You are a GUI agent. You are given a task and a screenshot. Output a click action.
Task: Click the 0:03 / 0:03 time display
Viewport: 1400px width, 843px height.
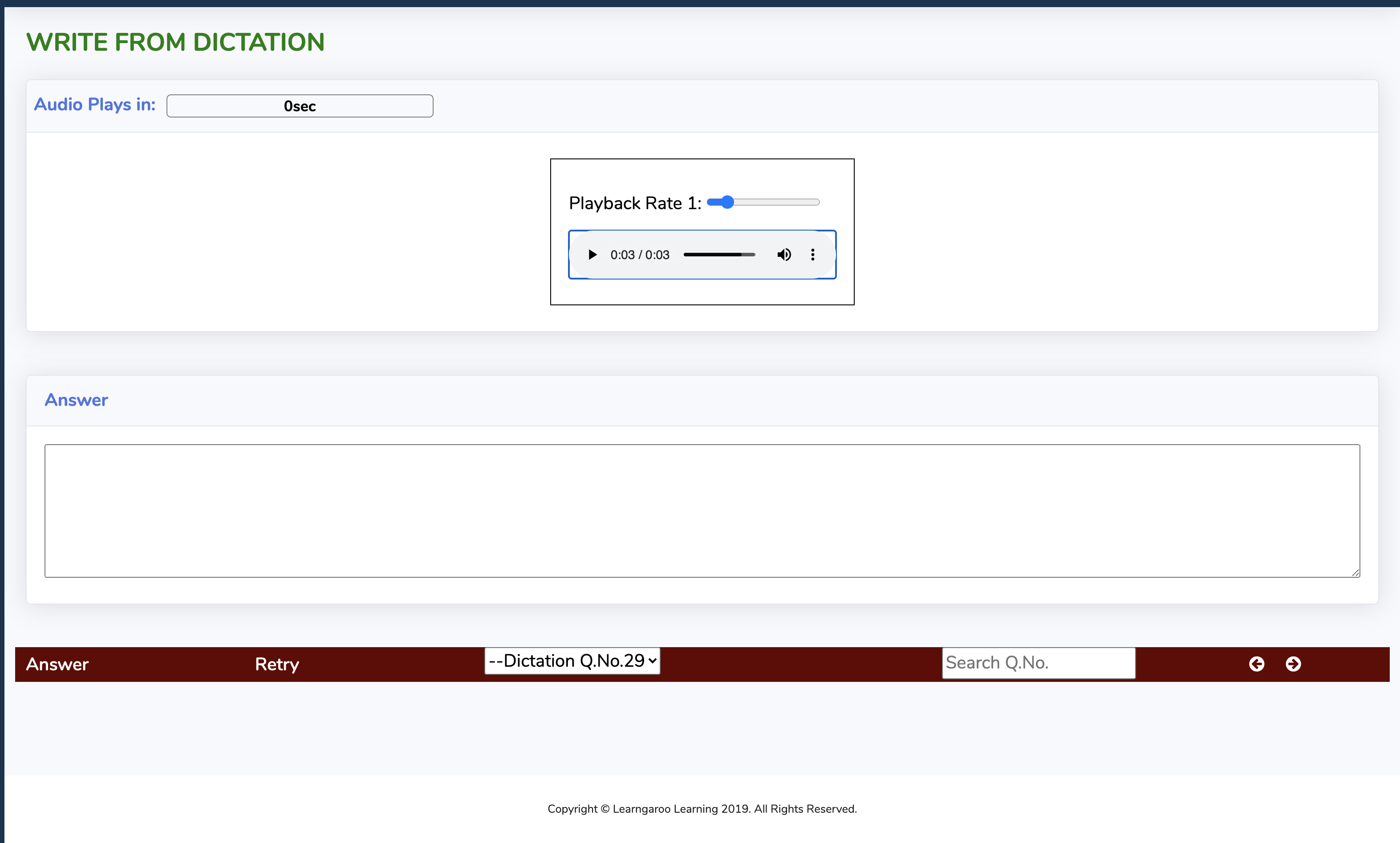point(640,255)
